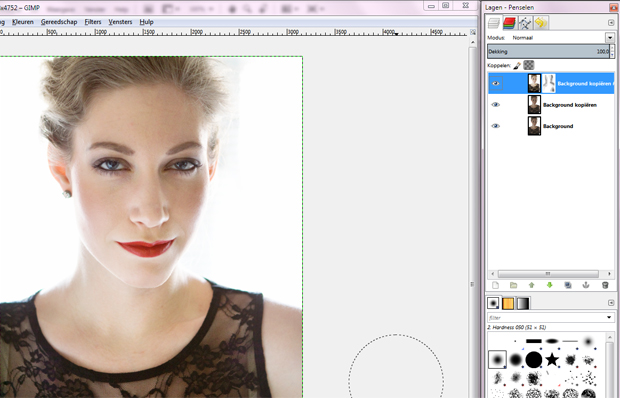Viewport: 620px width, 398px height.
Task: Switch to the Layers tab icon
Action: point(493,23)
